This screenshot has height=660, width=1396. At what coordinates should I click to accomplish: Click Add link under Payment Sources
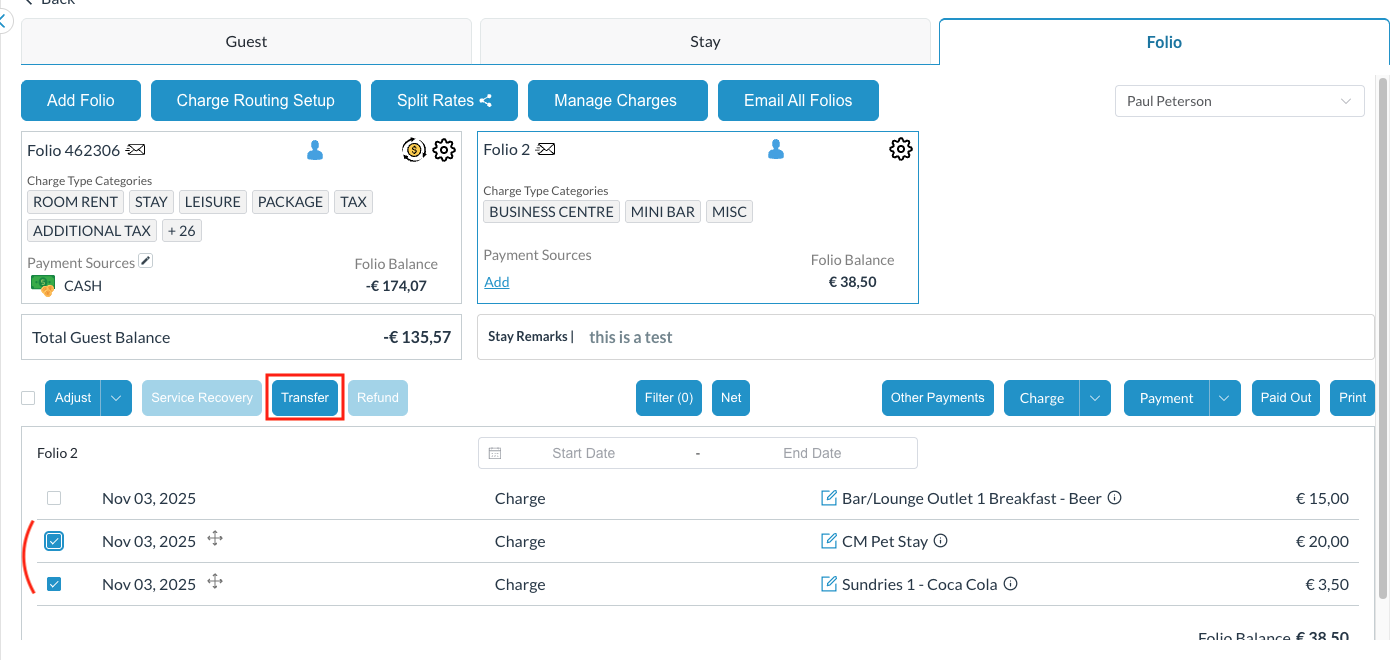(x=497, y=282)
